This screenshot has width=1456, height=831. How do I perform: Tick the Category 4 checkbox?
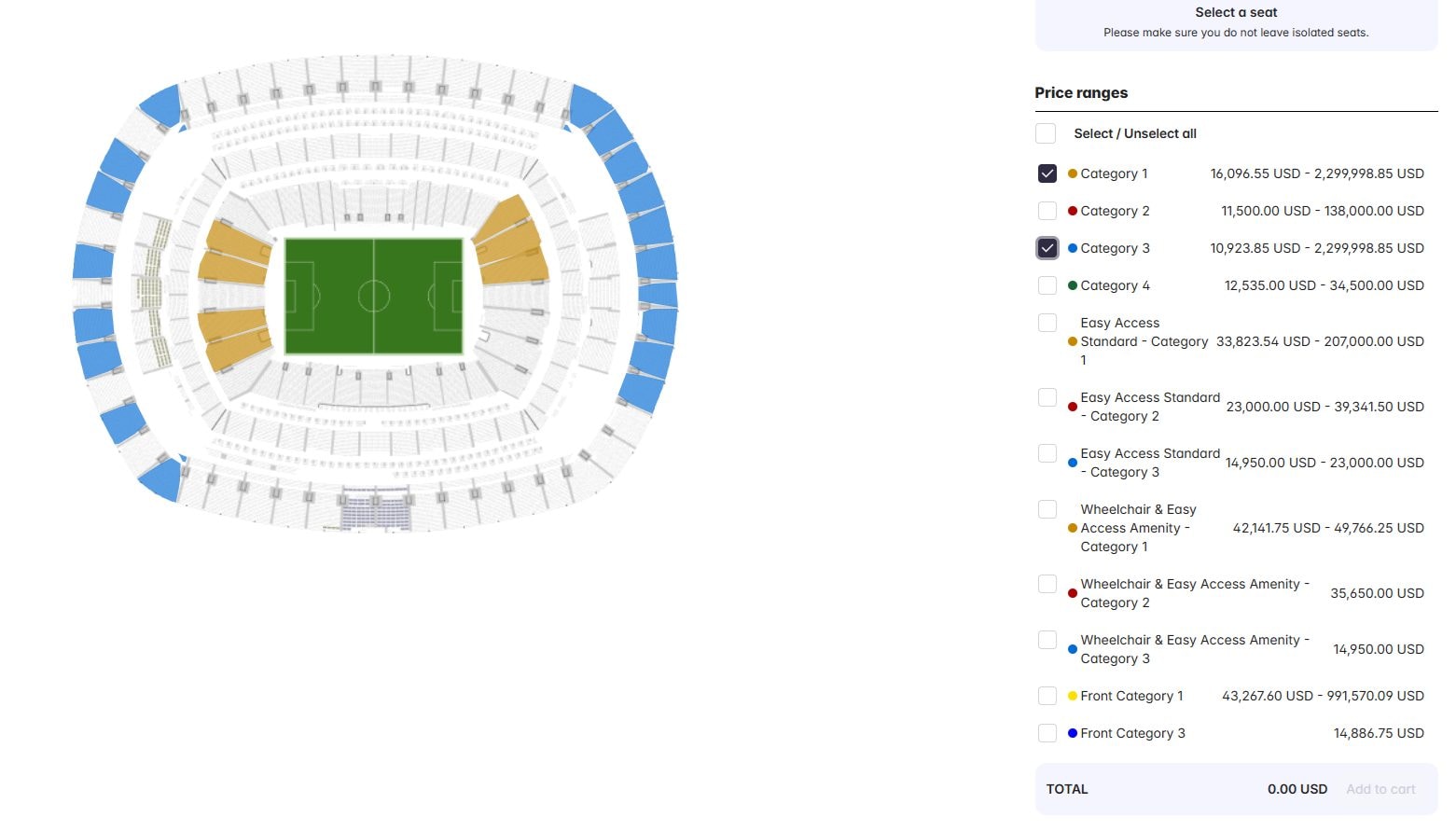coord(1047,285)
